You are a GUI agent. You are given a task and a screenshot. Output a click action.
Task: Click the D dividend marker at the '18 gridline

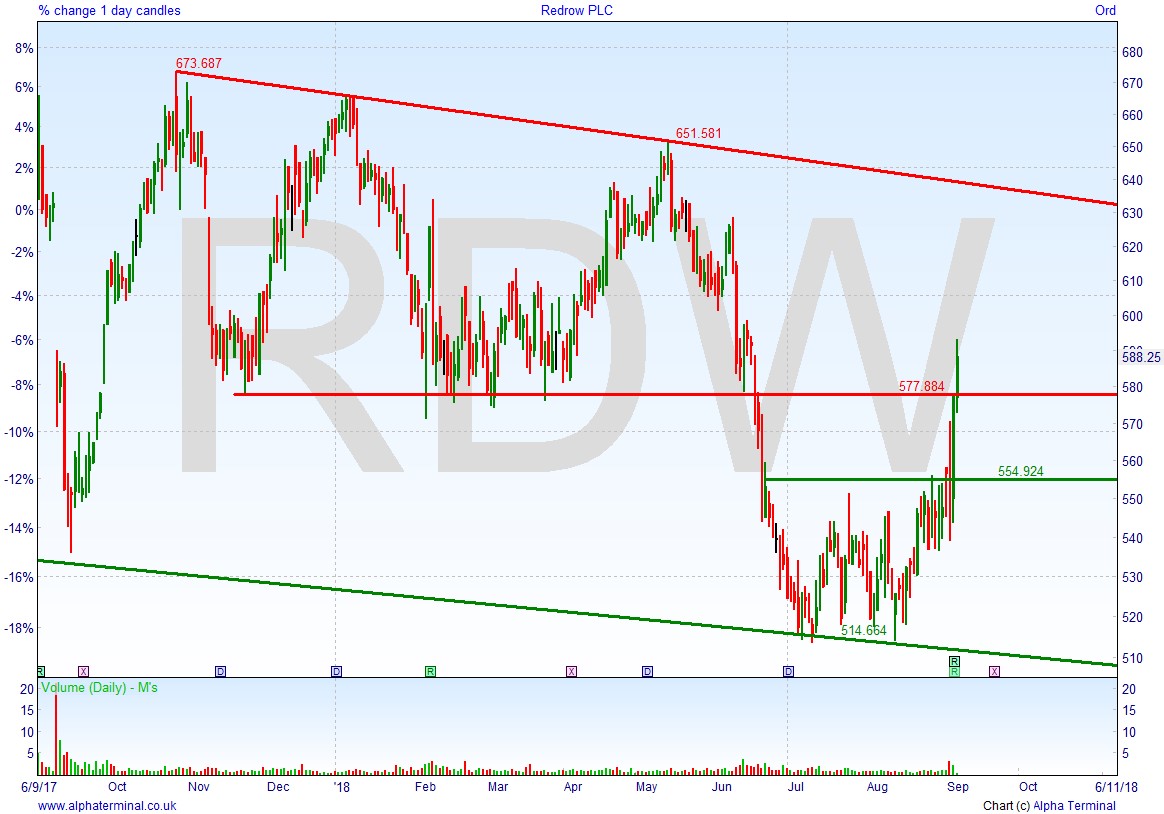336,672
